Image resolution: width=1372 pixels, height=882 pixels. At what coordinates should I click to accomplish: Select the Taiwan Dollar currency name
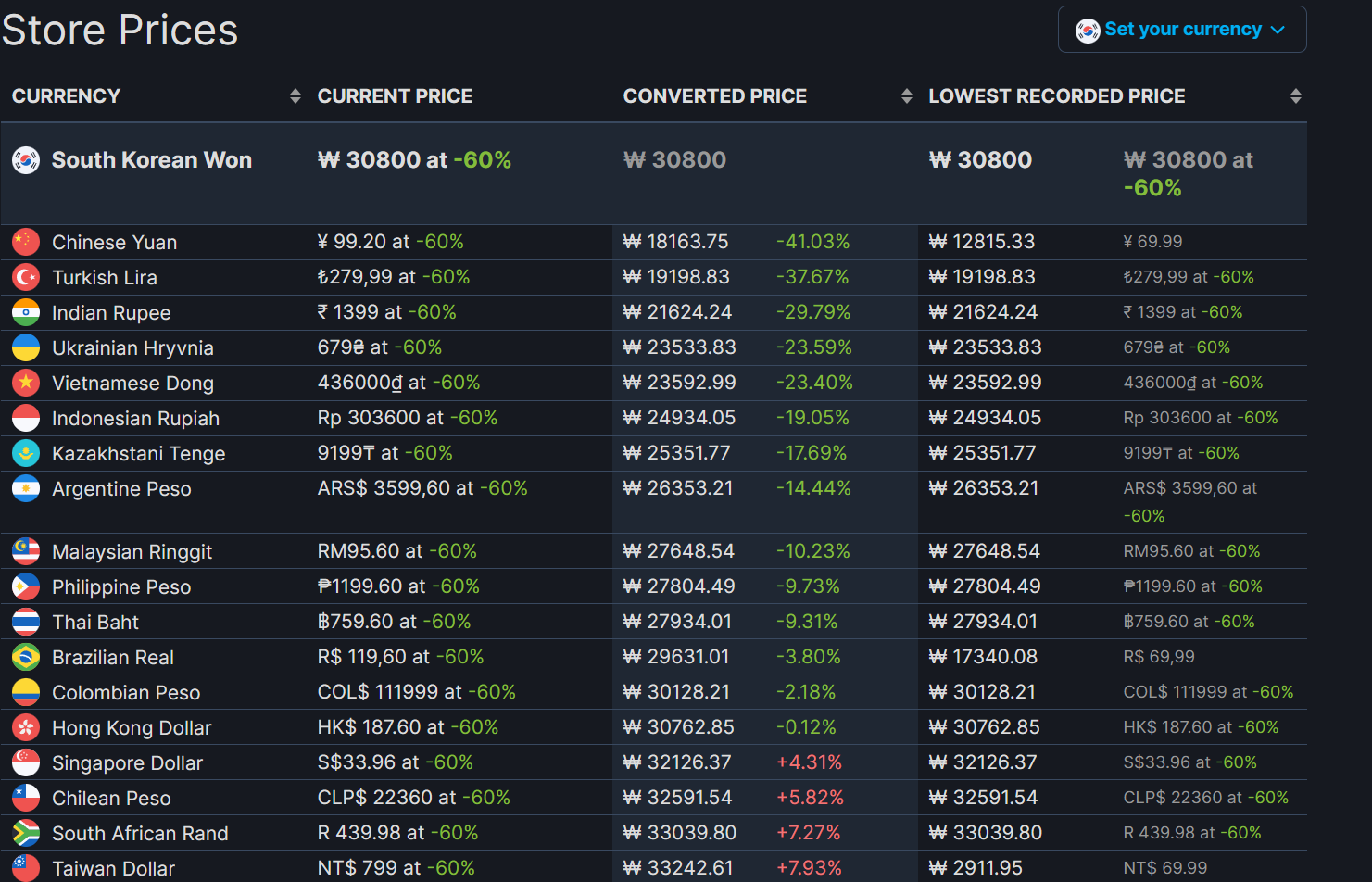113,869
